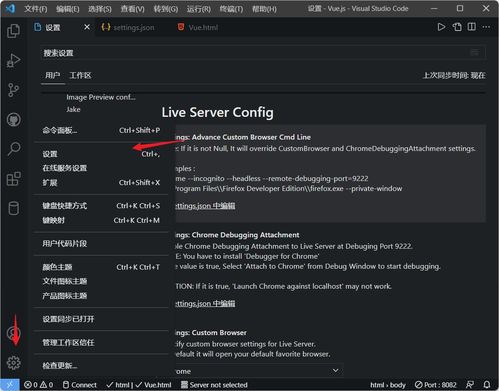Choose 用户代码片段 menu entry

point(101,244)
